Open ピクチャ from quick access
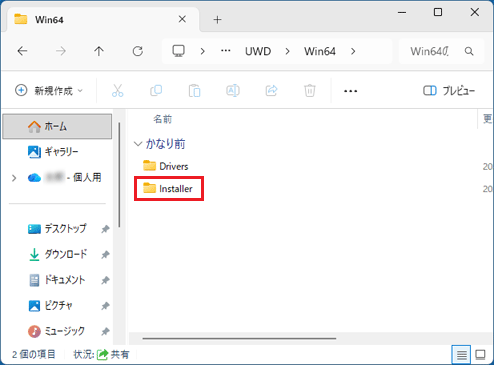 coord(50,305)
